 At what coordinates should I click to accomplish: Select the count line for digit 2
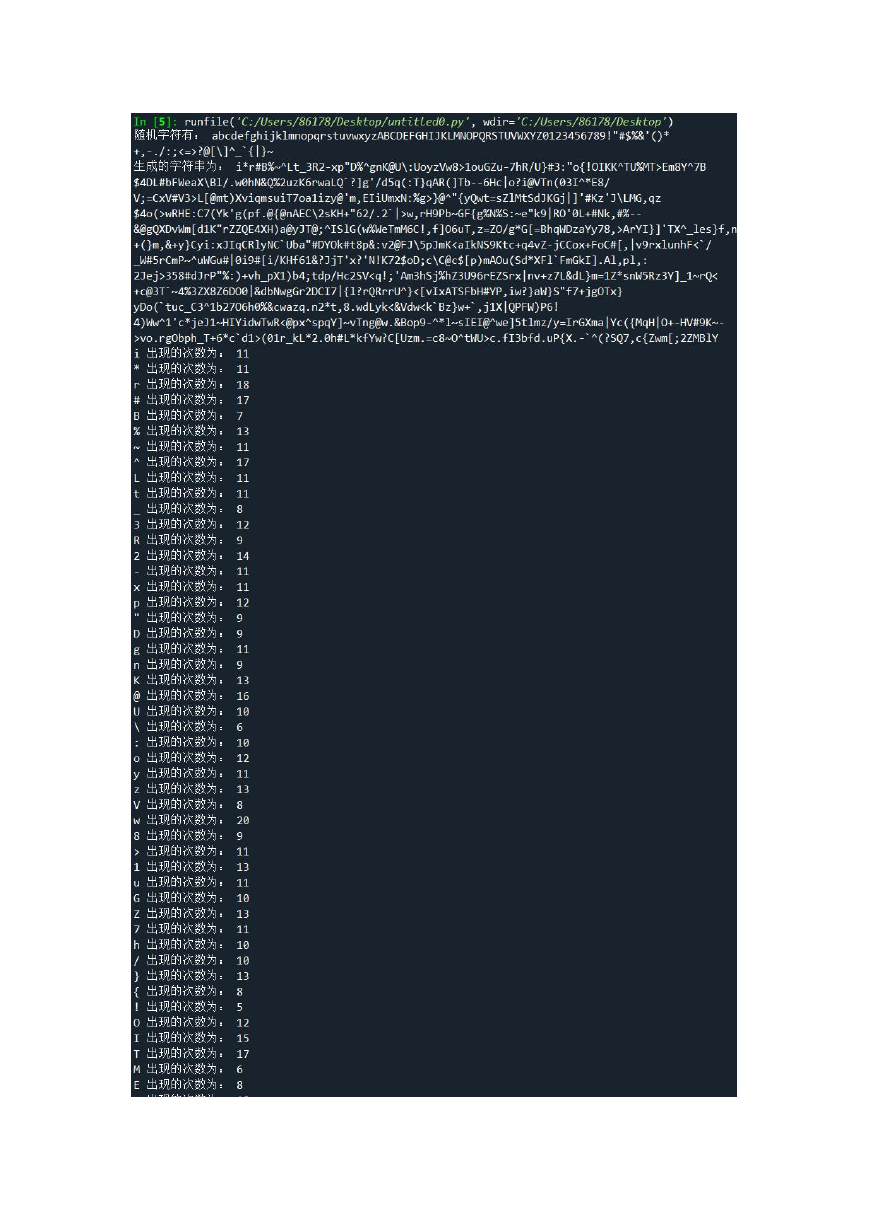click(191, 555)
